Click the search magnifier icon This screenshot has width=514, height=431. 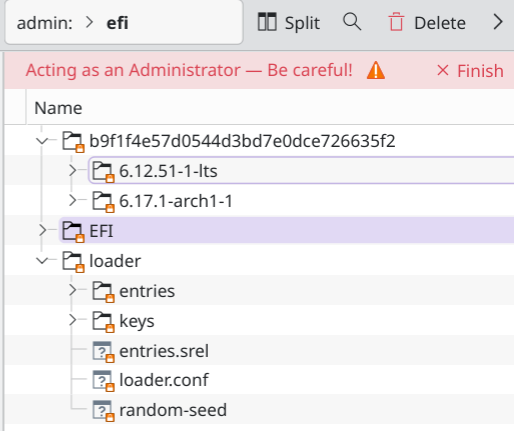[x=352, y=22]
